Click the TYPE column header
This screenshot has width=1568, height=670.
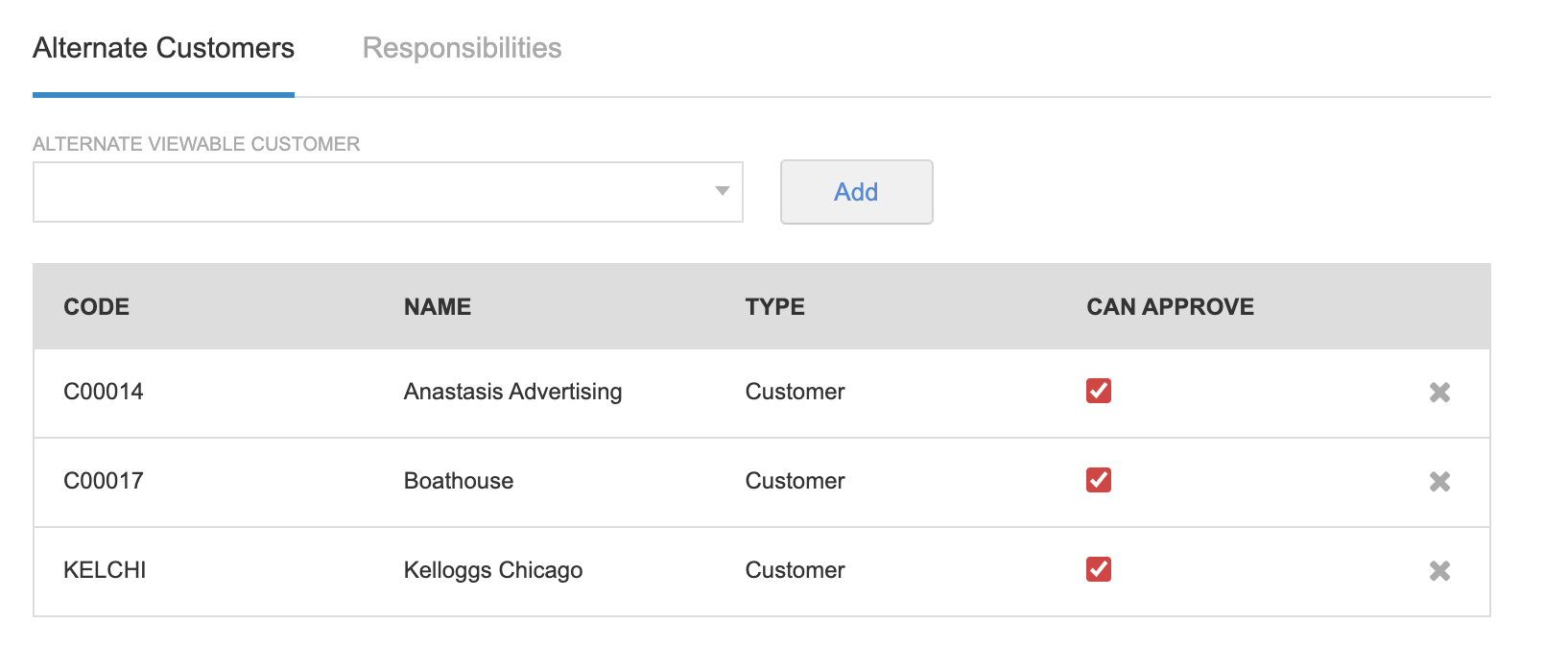774,307
